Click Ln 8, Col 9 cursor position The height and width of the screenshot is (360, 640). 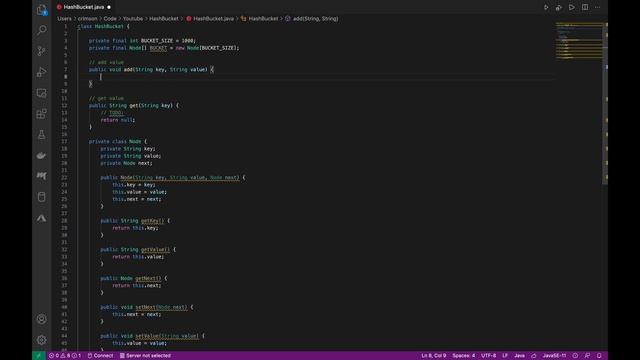(433, 356)
